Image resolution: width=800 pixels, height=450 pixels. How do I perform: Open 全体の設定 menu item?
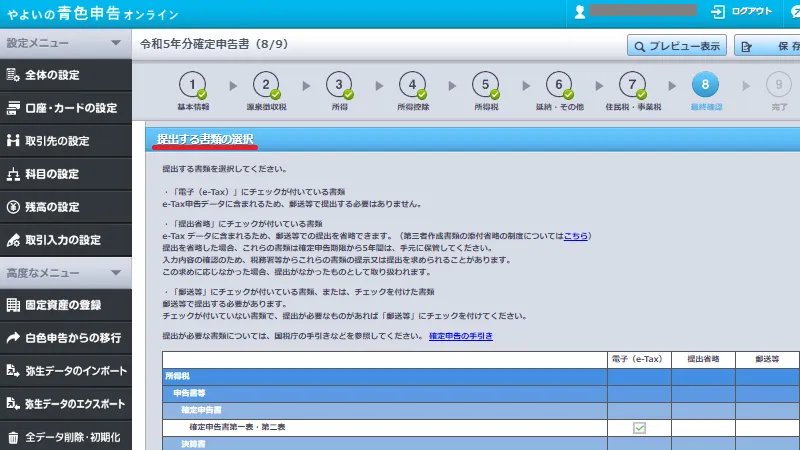click(66, 75)
